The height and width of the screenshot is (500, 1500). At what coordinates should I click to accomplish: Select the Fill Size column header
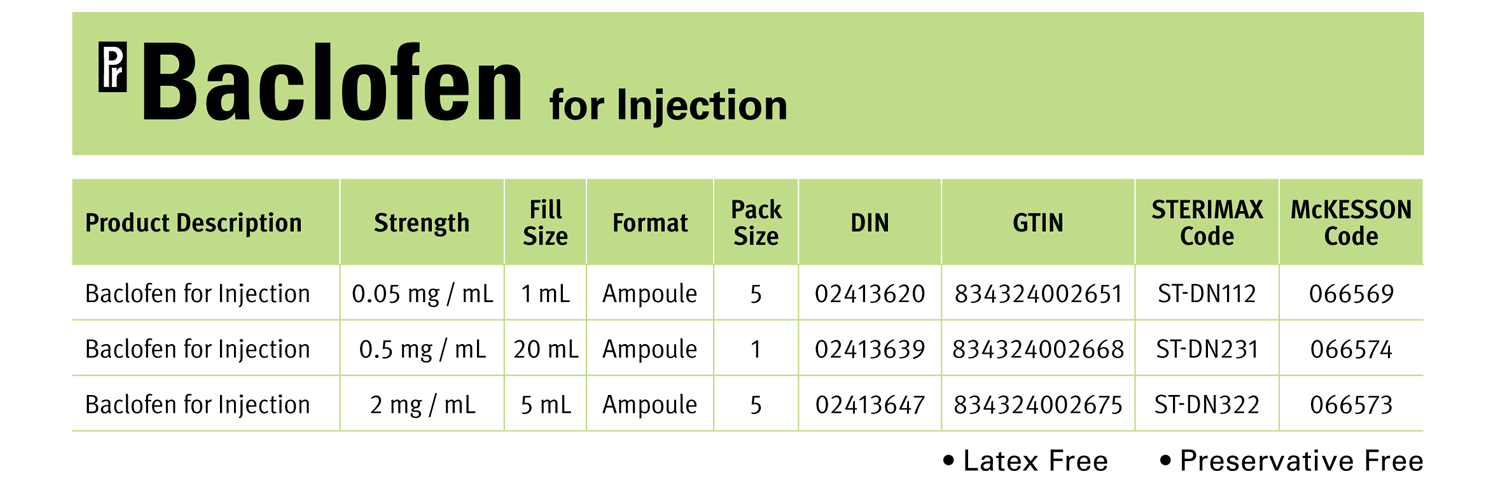(546, 222)
